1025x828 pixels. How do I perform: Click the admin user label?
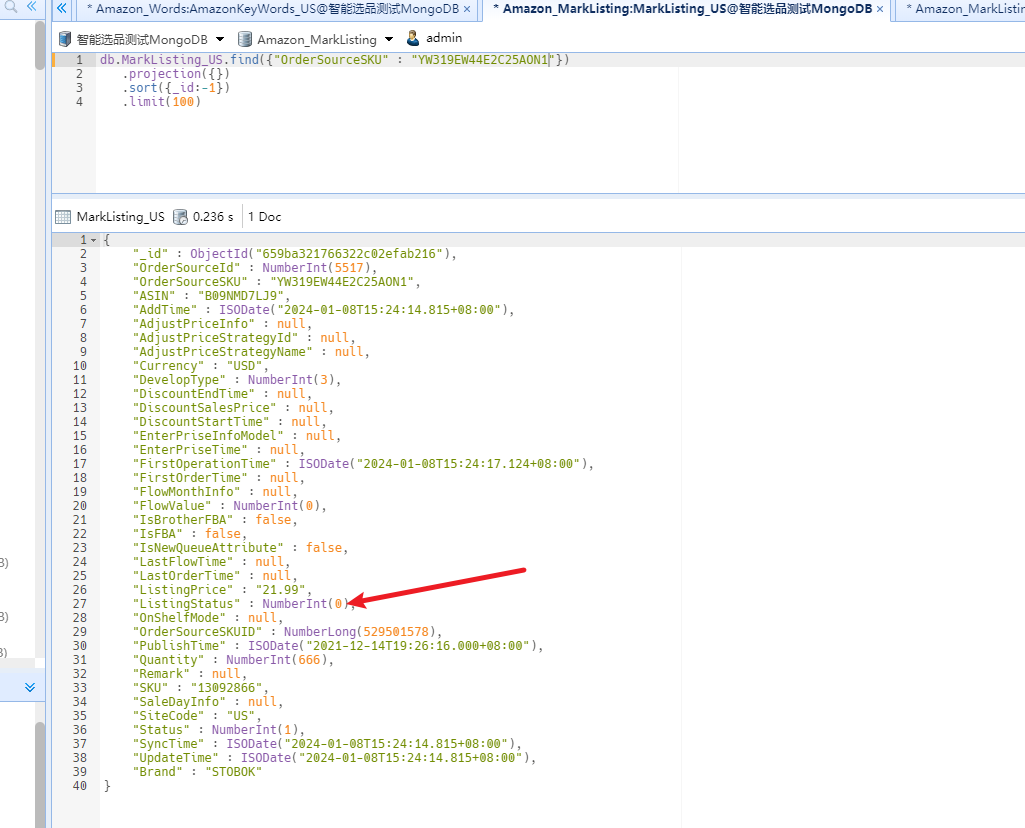[x=444, y=39]
